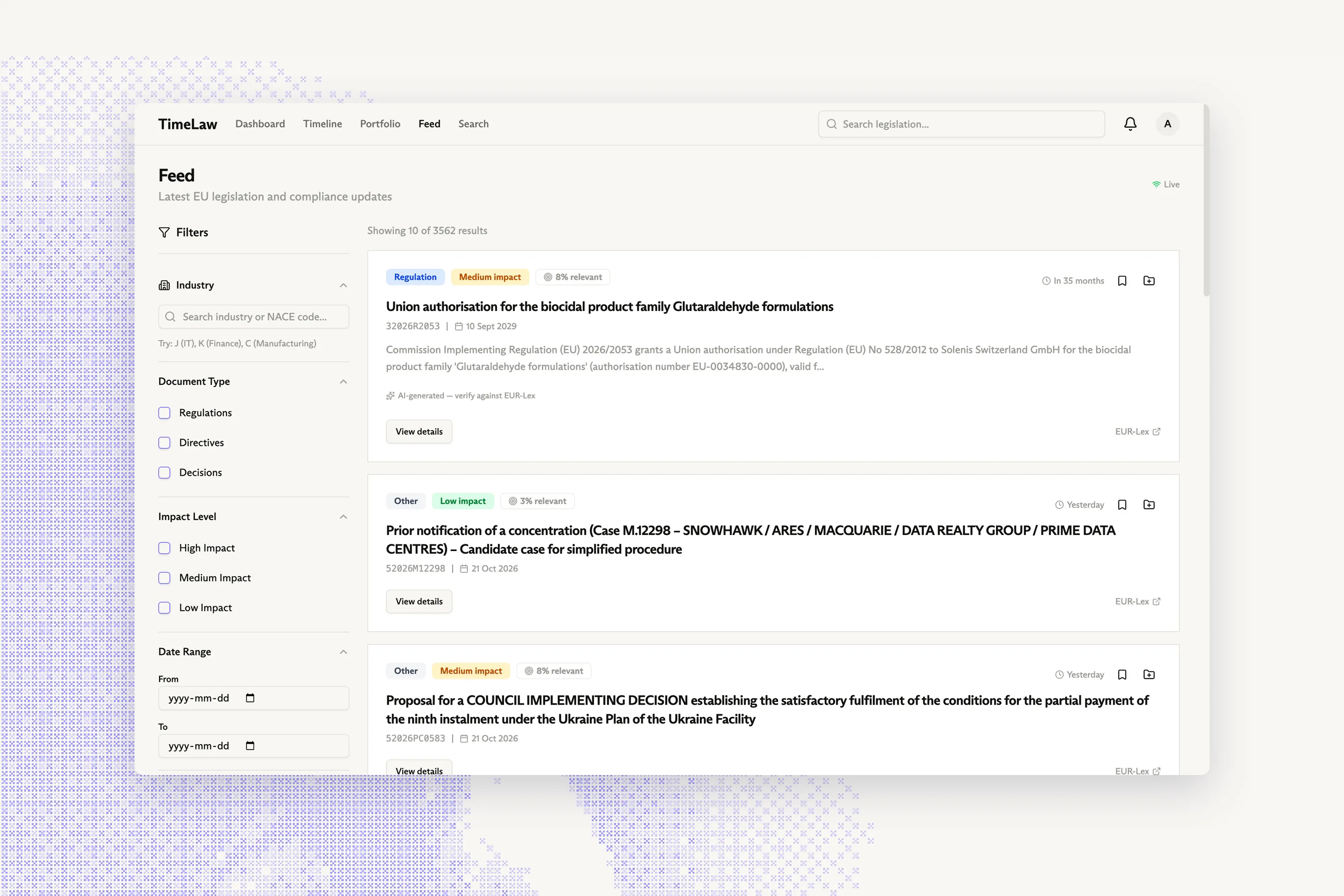Tick the Regulations checkbox

tap(164, 413)
